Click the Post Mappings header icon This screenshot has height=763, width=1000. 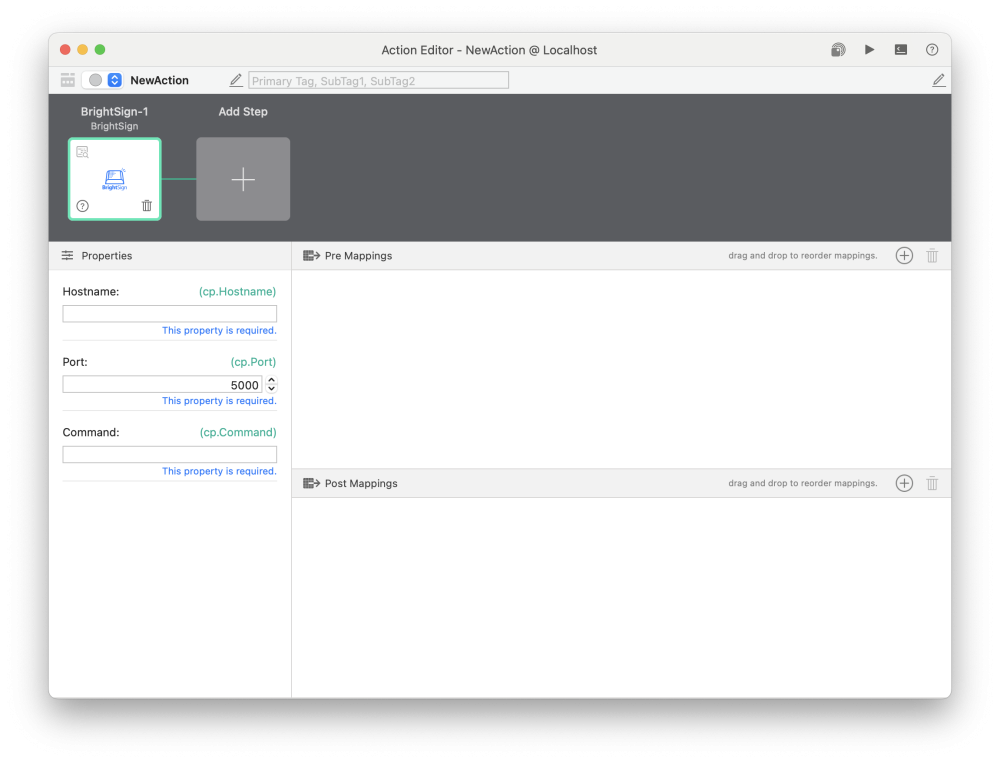[311, 484]
